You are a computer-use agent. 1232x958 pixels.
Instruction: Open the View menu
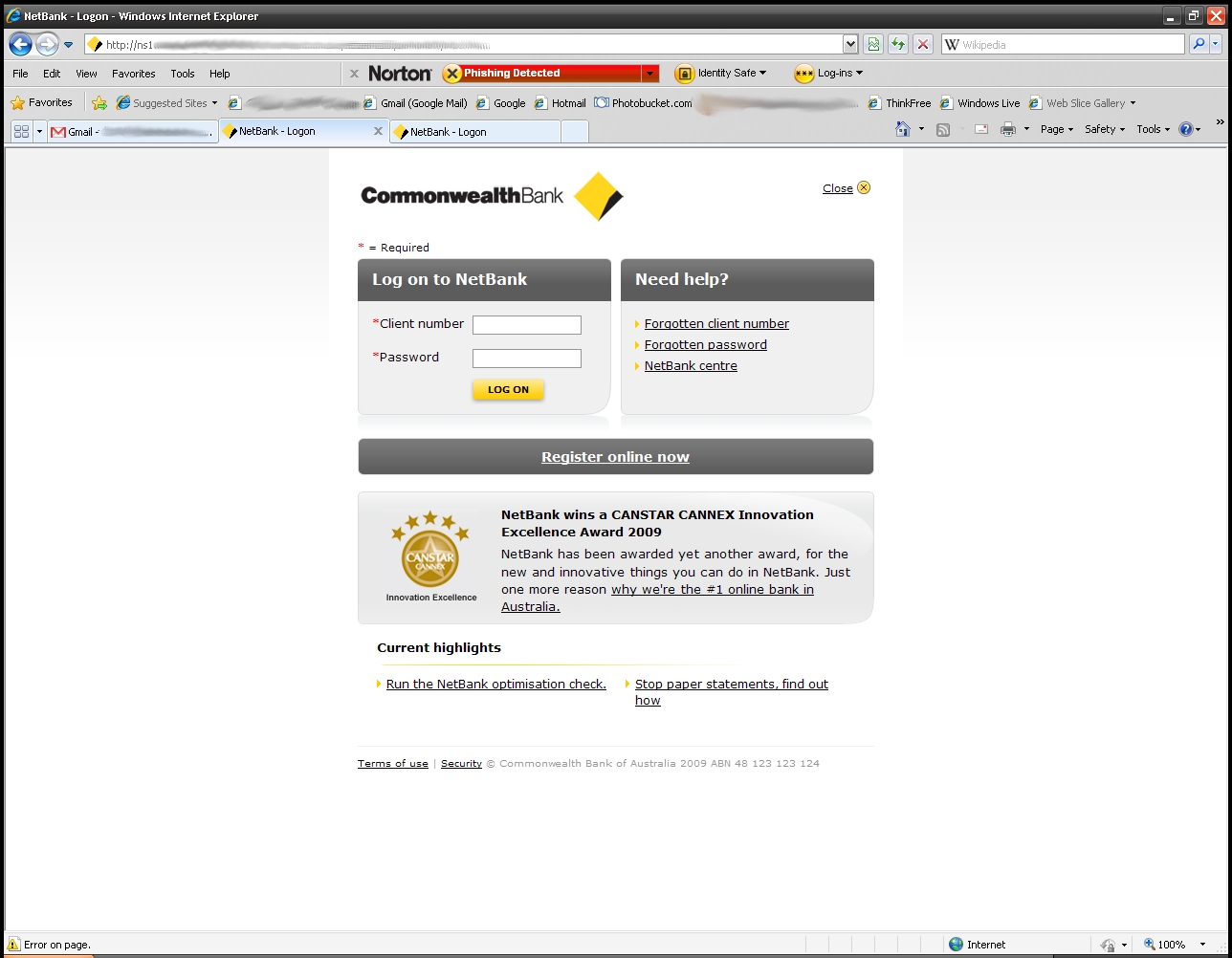[x=86, y=74]
